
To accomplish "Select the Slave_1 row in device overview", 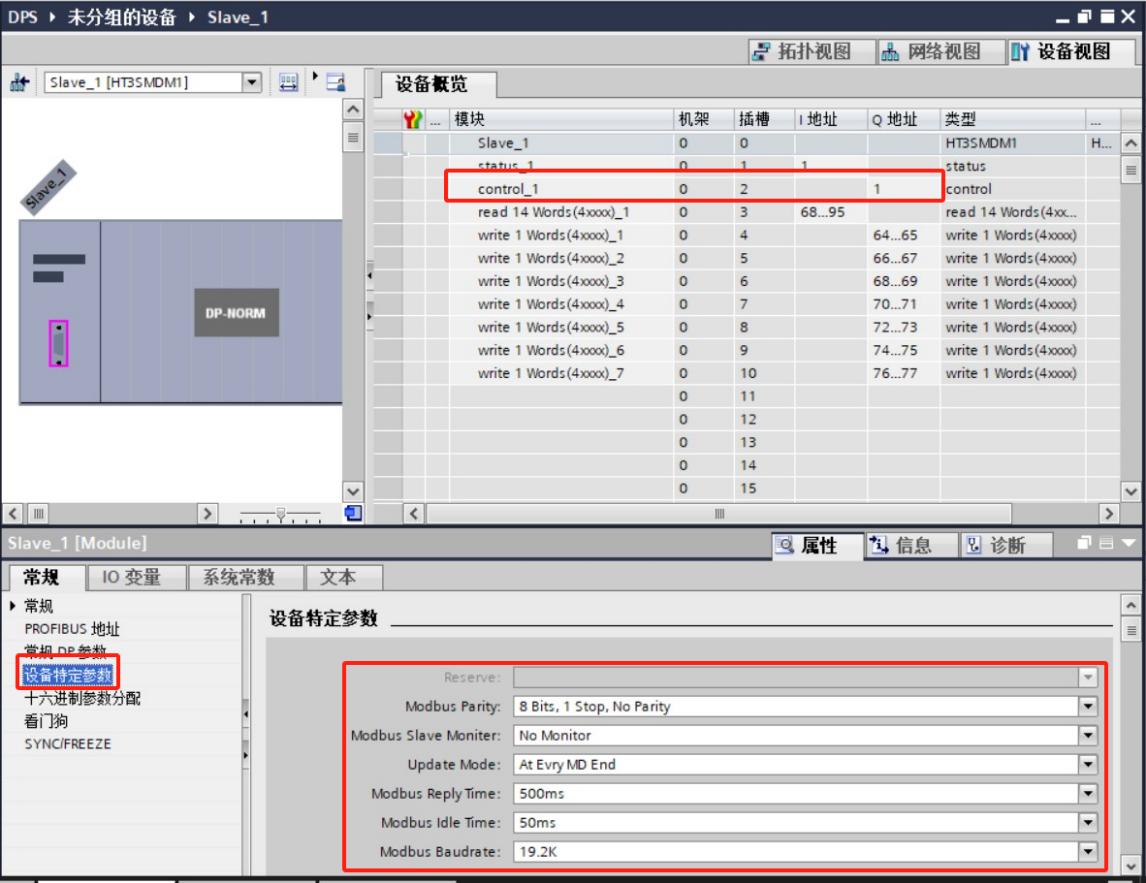I will (745, 143).
